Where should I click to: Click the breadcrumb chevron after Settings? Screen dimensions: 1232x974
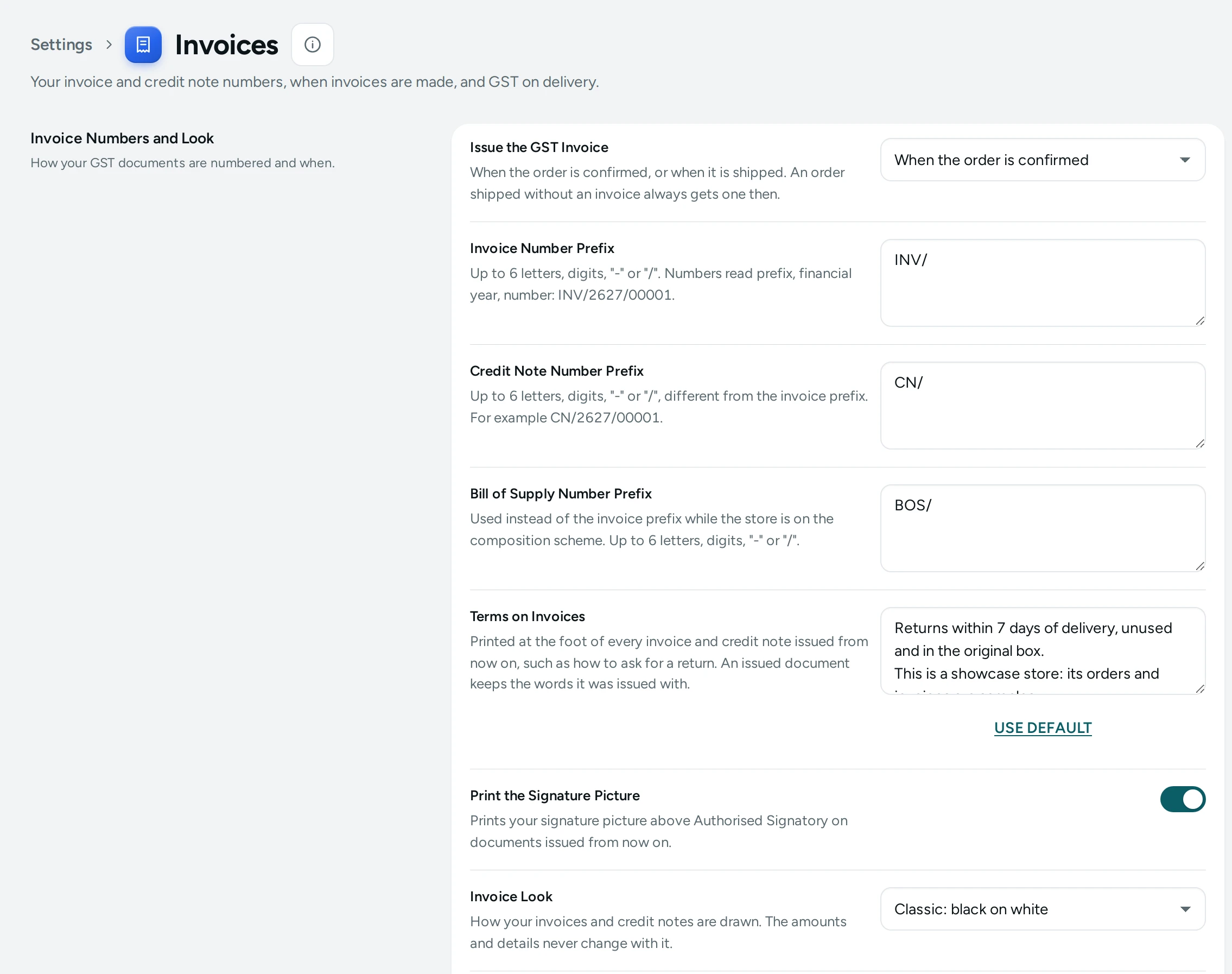(x=109, y=45)
